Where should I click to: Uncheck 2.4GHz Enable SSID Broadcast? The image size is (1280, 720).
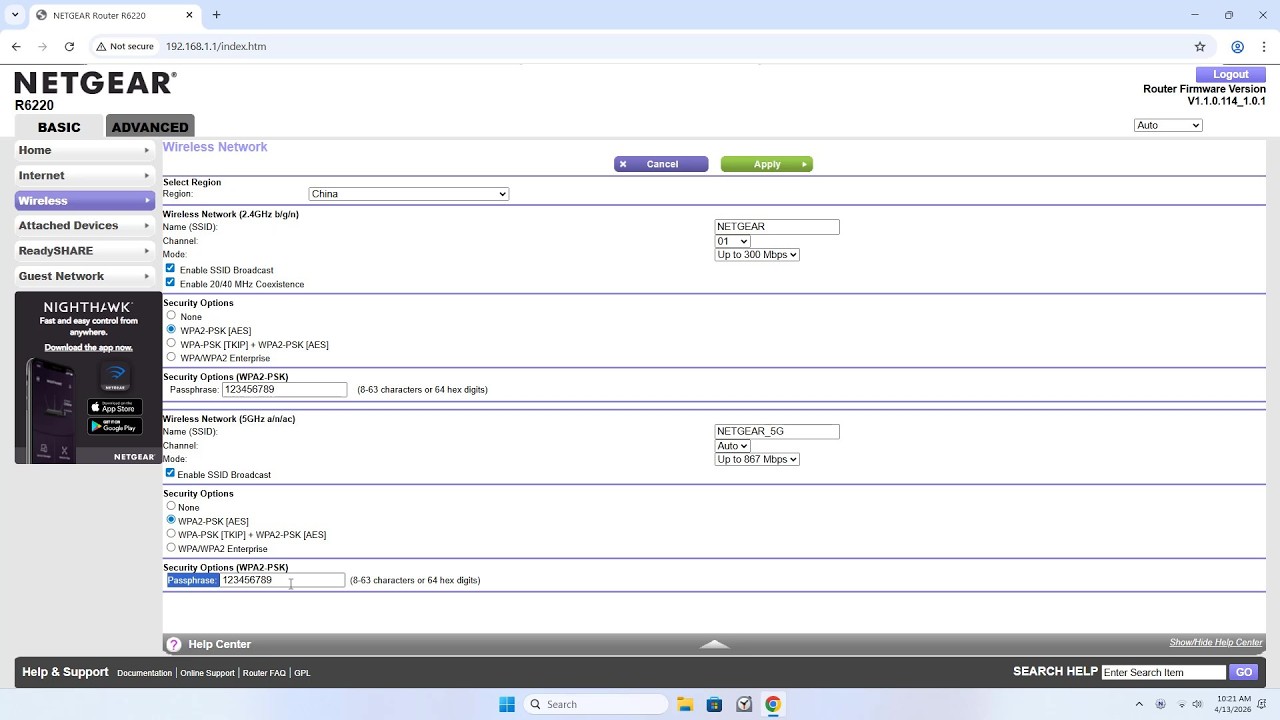tap(170, 269)
